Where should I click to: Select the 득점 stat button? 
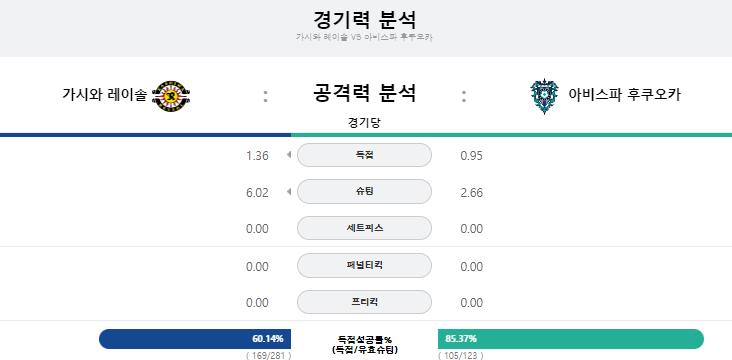coord(364,155)
